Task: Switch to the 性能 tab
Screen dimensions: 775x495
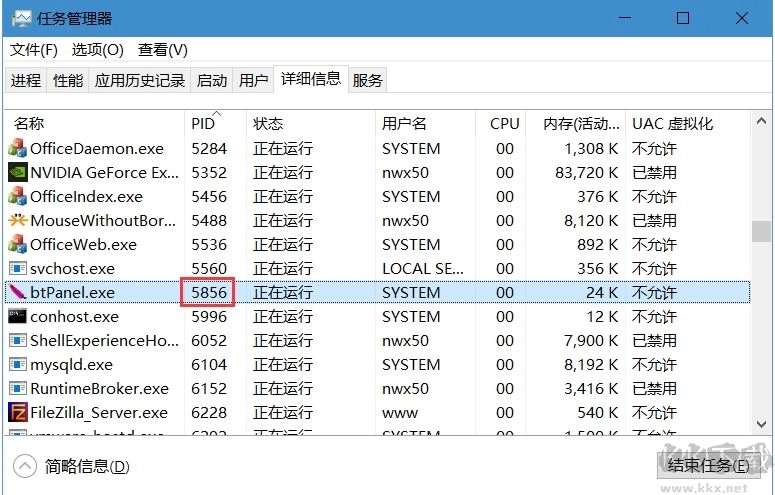Action: tap(68, 81)
